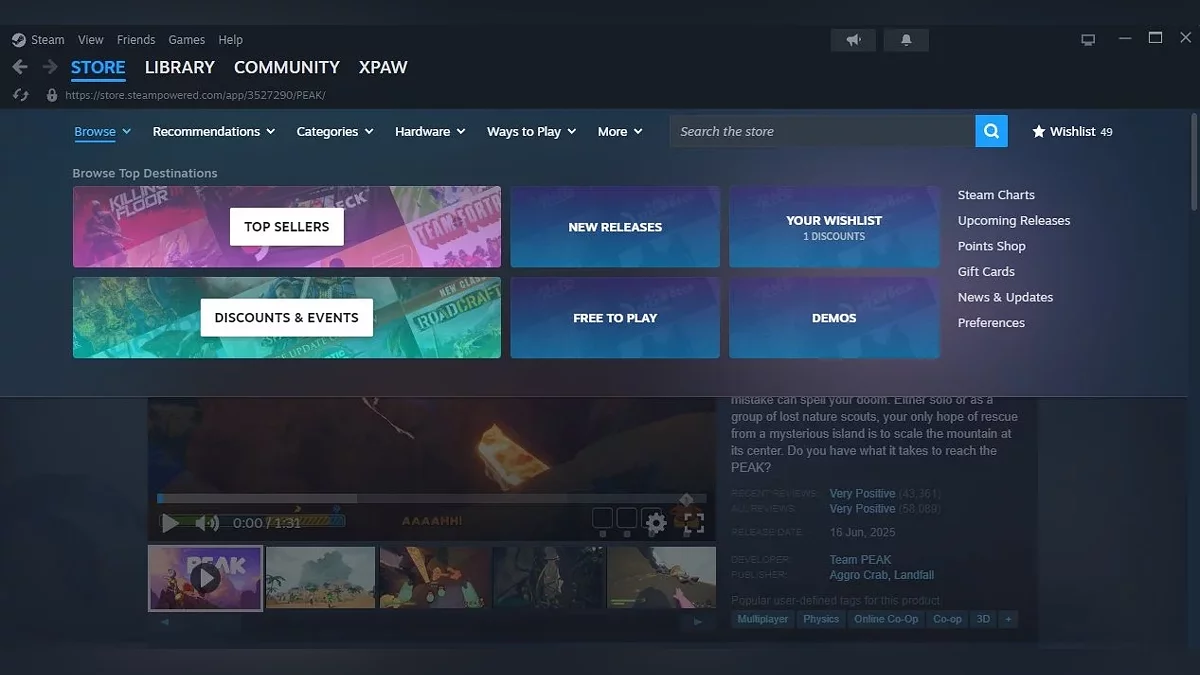Screen dimensions: 1200x675
Task: Open the Steam Charts link
Action: click(x=996, y=195)
